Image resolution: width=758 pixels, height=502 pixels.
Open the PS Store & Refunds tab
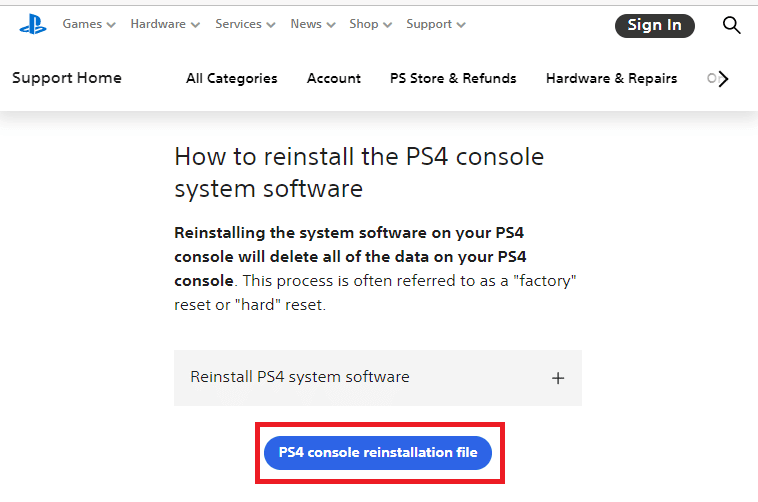tap(453, 78)
